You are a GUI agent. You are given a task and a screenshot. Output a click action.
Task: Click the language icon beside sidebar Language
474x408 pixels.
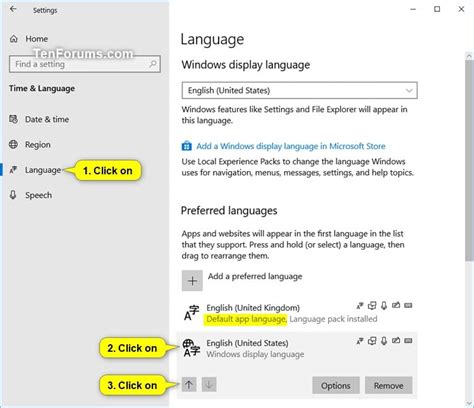pos(13,170)
